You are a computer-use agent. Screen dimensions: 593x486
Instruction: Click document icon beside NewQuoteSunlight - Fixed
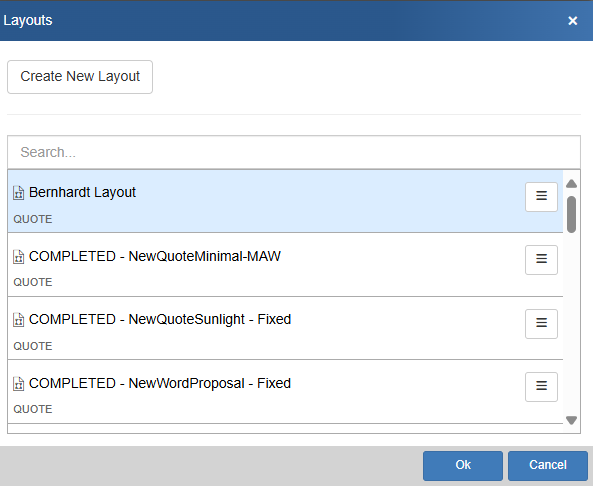click(x=19, y=320)
